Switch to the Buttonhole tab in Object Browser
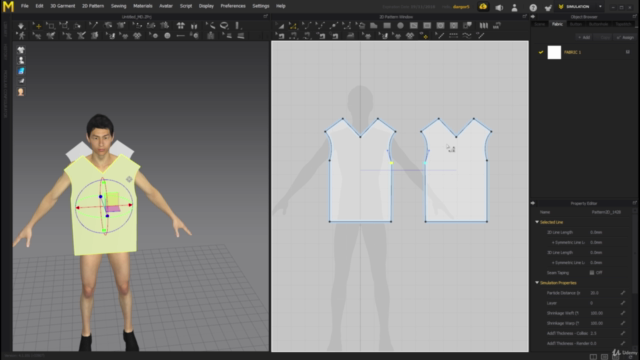Viewport: 640px width, 360px height. [598, 24]
